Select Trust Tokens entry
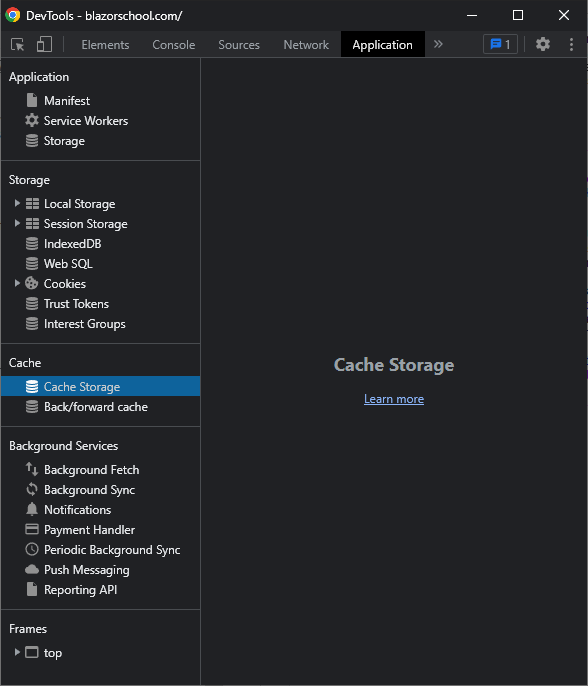The width and height of the screenshot is (588, 686). pyautogui.click(x=76, y=304)
